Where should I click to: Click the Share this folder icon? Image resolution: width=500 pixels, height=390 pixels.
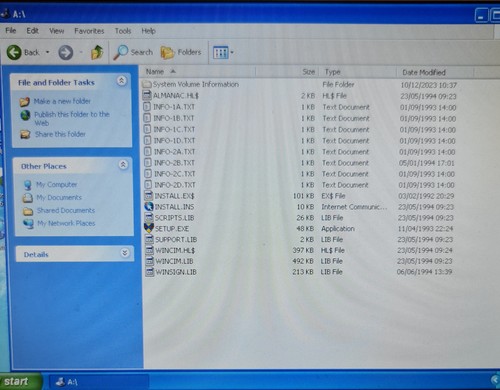tap(25, 134)
